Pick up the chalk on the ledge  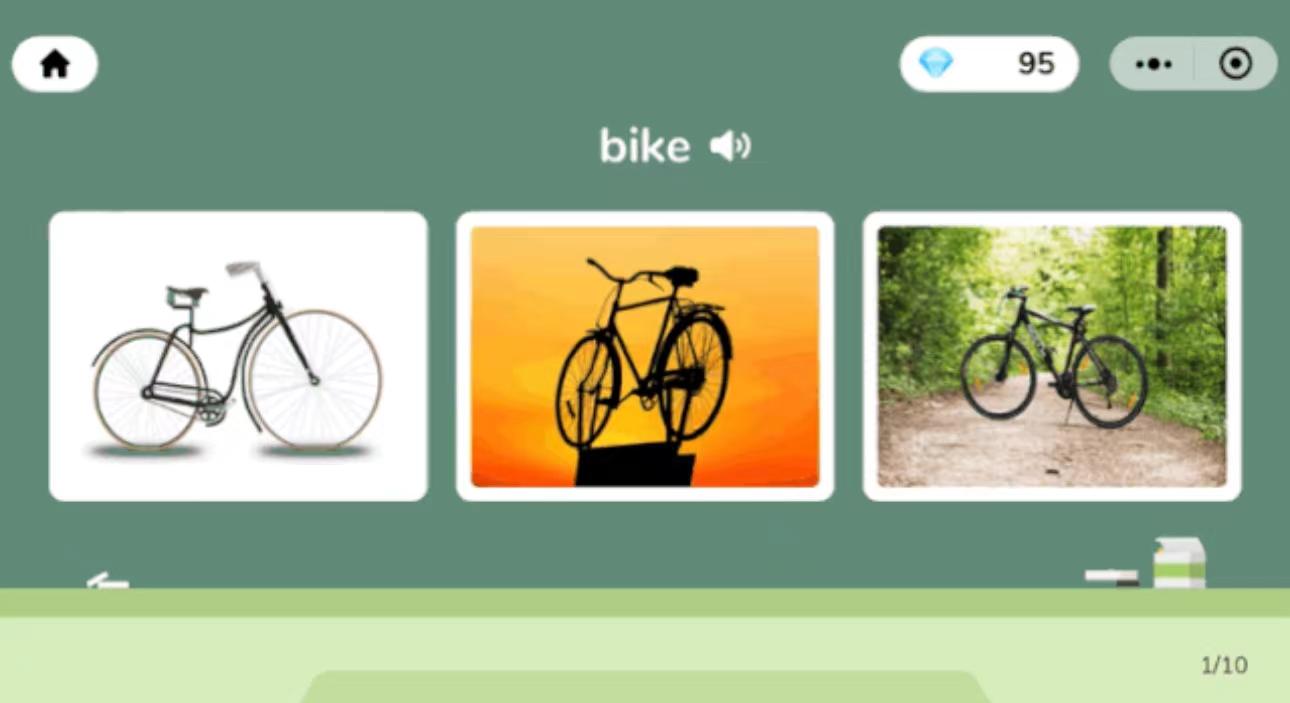pyautogui.click(x=107, y=580)
